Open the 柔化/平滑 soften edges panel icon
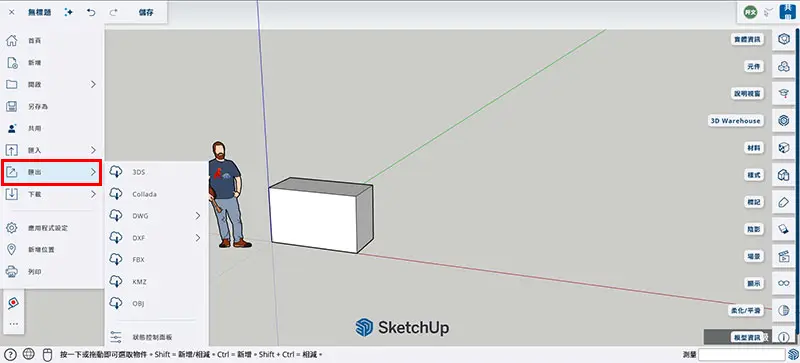The height and width of the screenshot is (363, 800). tap(784, 310)
